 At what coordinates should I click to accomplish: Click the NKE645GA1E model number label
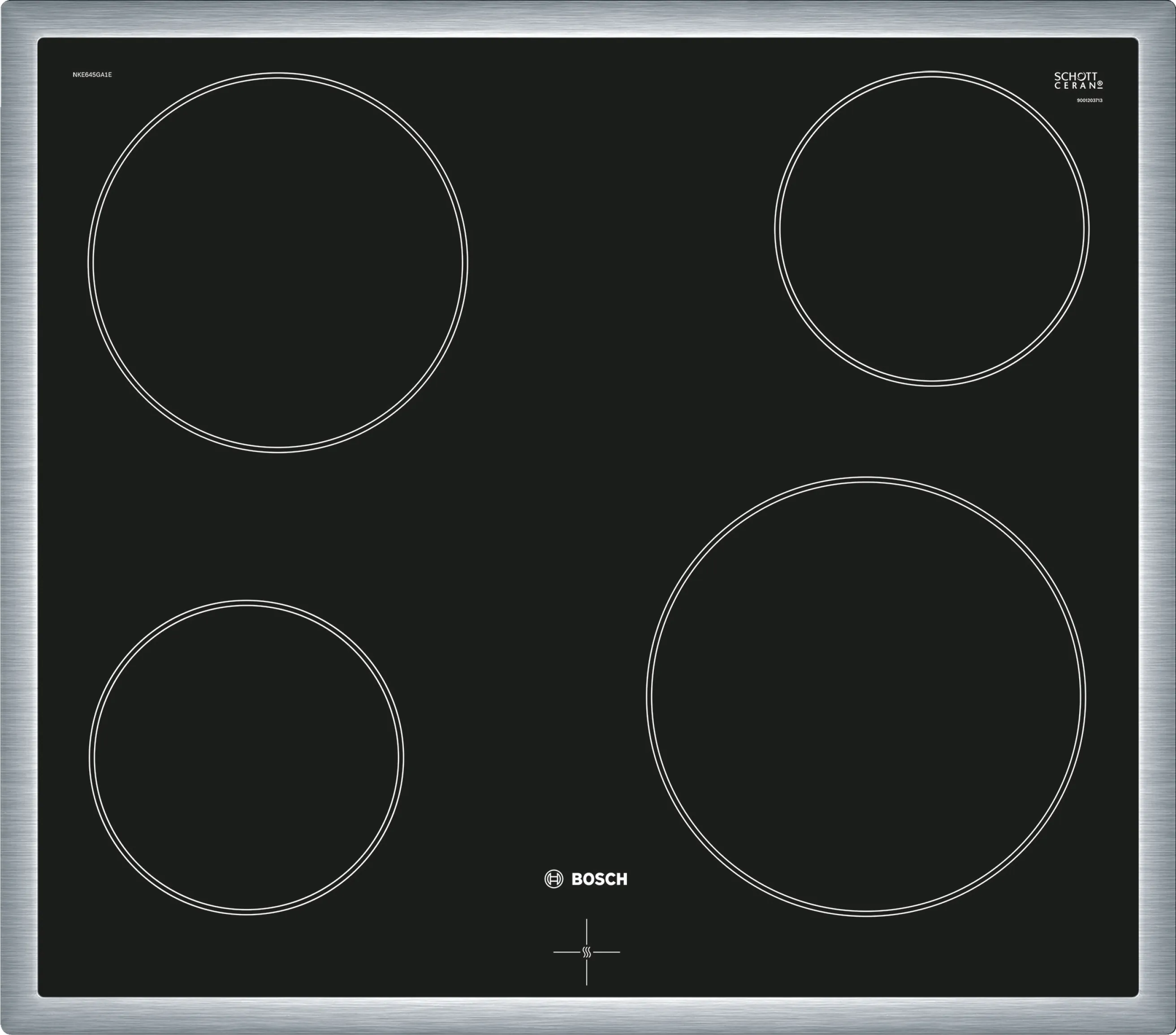tap(92, 75)
